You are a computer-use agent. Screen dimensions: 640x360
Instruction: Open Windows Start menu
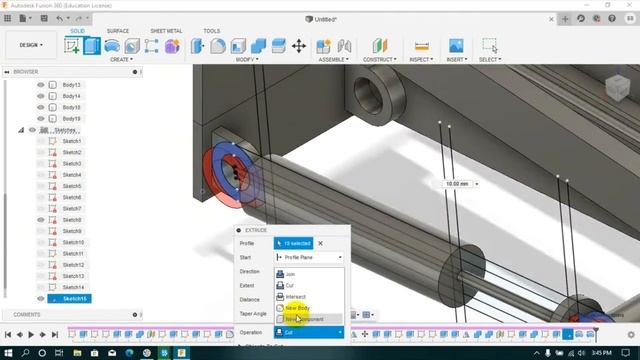coord(8,353)
